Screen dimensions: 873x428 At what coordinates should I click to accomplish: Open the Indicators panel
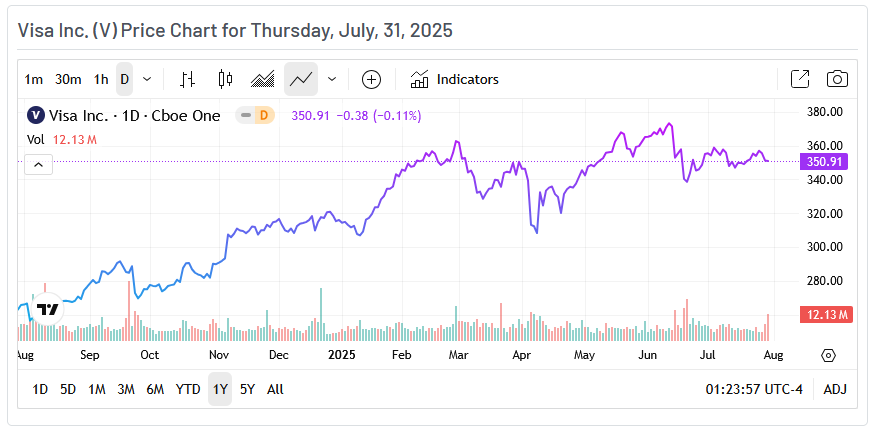[x=454, y=79]
